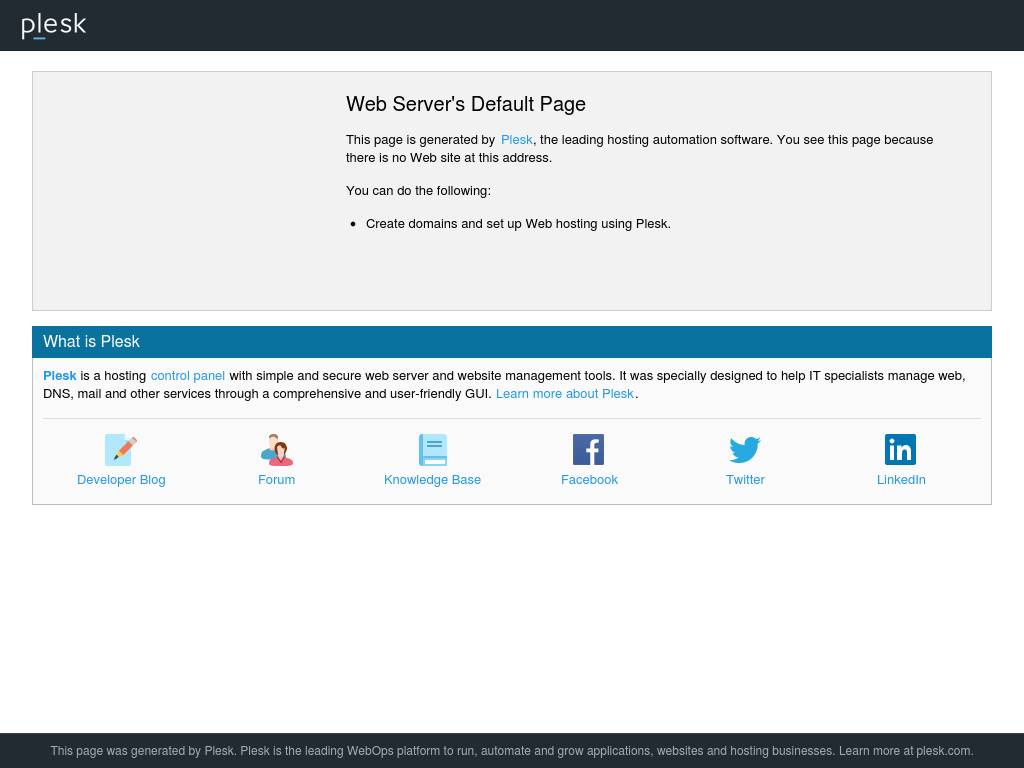Visit the Forum text link

[x=277, y=480]
